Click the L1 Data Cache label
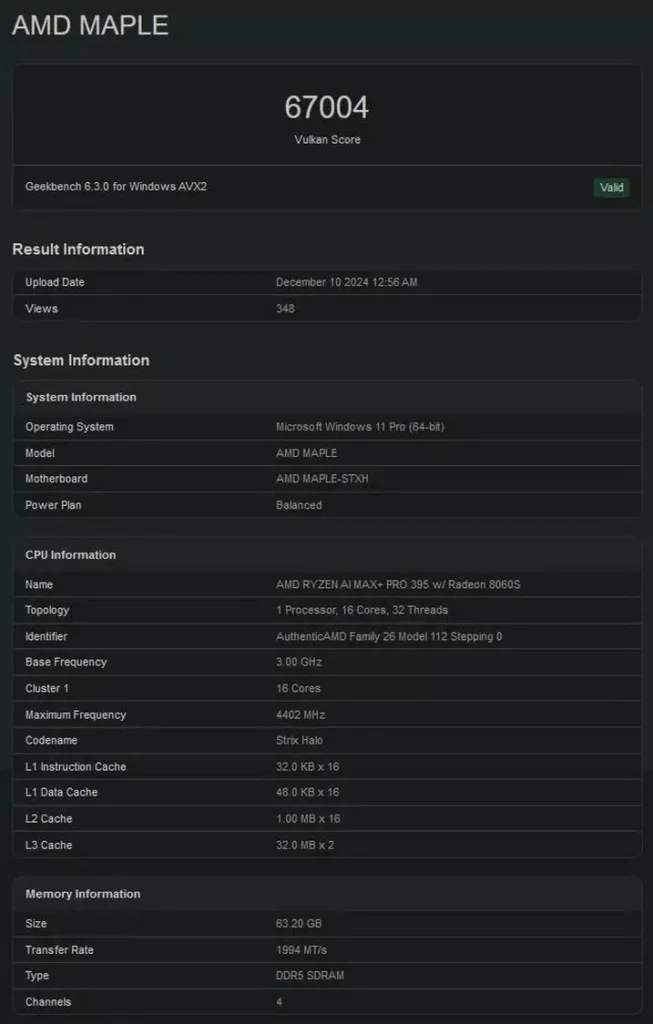653x1024 pixels. (x=61, y=792)
